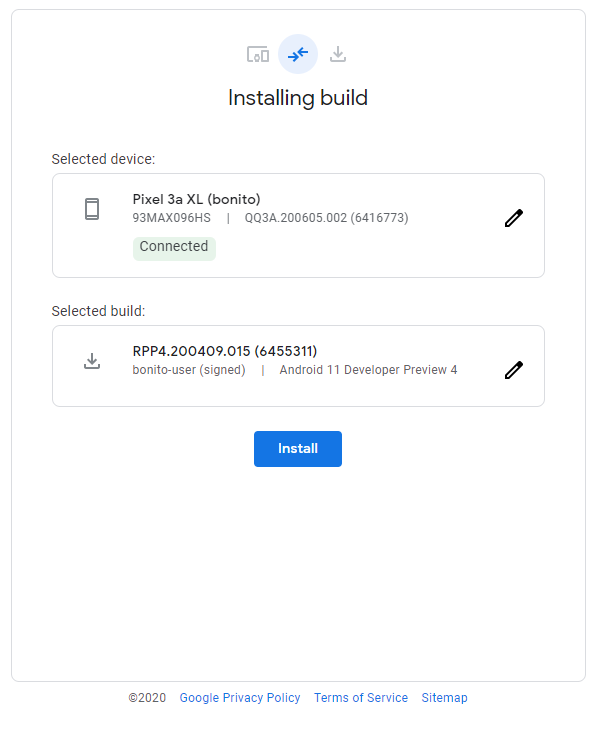This screenshot has height=732, width=599.
Task: Edit the selected device with pencil icon
Action: click(x=514, y=218)
